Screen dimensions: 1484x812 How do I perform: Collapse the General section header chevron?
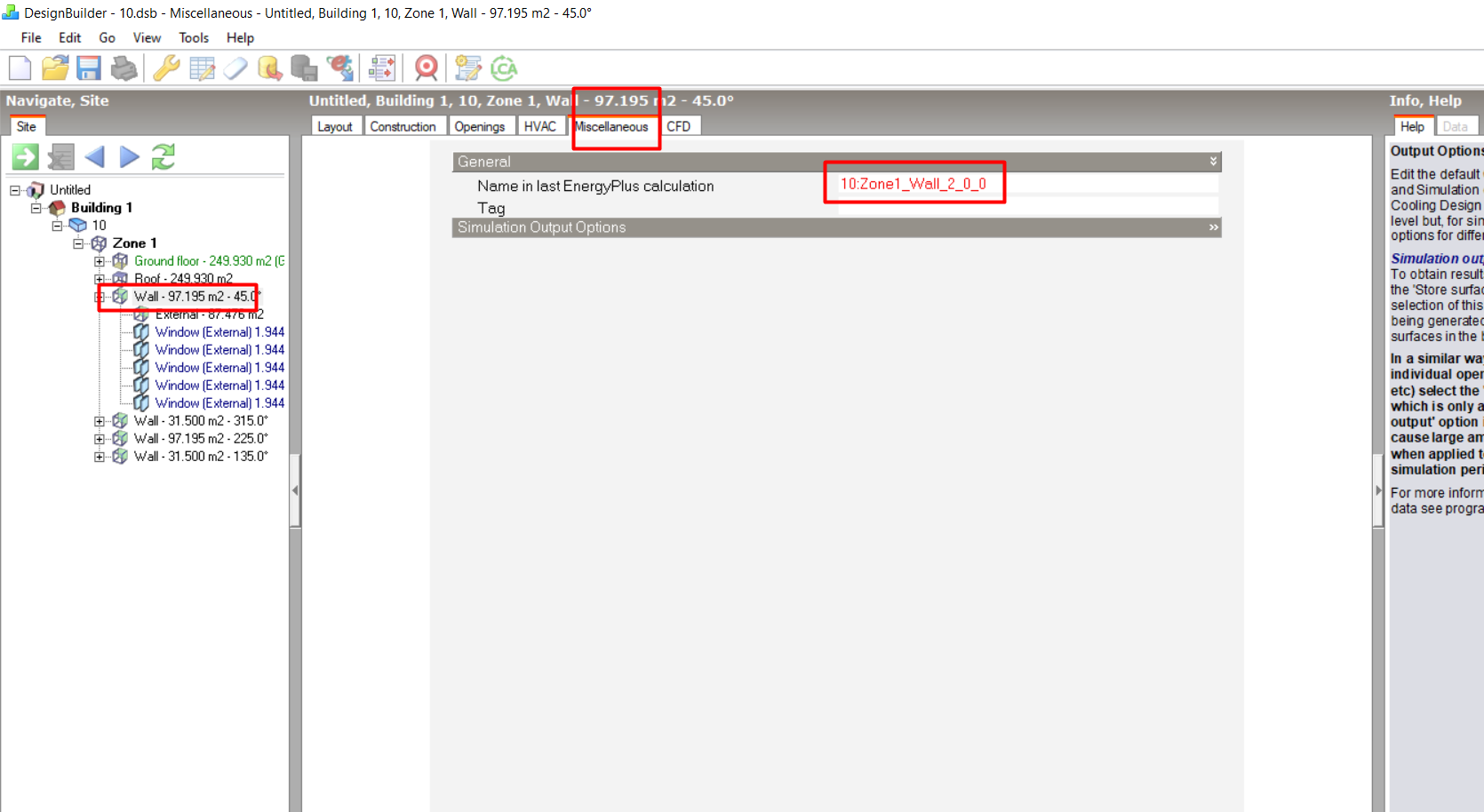click(1213, 162)
